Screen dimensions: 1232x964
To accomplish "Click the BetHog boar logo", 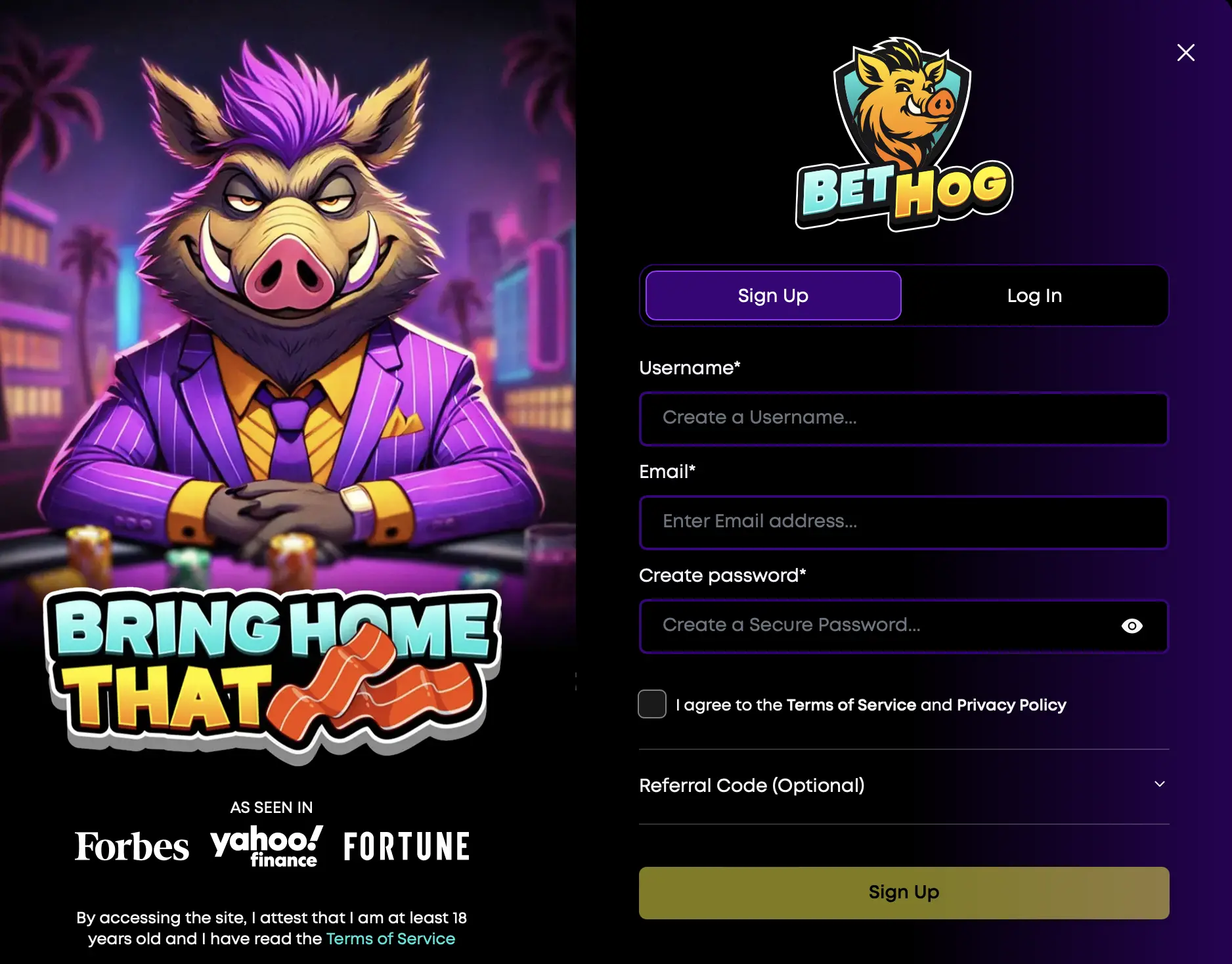I will (904, 134).
